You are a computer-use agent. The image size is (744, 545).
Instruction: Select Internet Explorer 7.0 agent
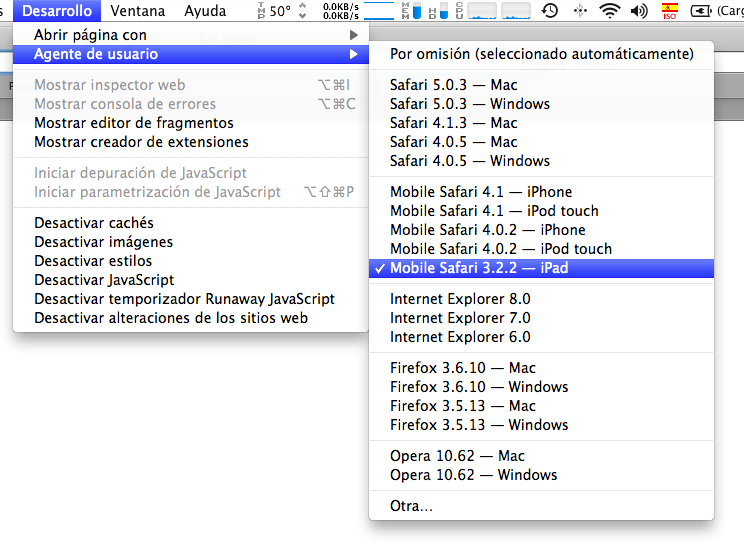[541, 318]
